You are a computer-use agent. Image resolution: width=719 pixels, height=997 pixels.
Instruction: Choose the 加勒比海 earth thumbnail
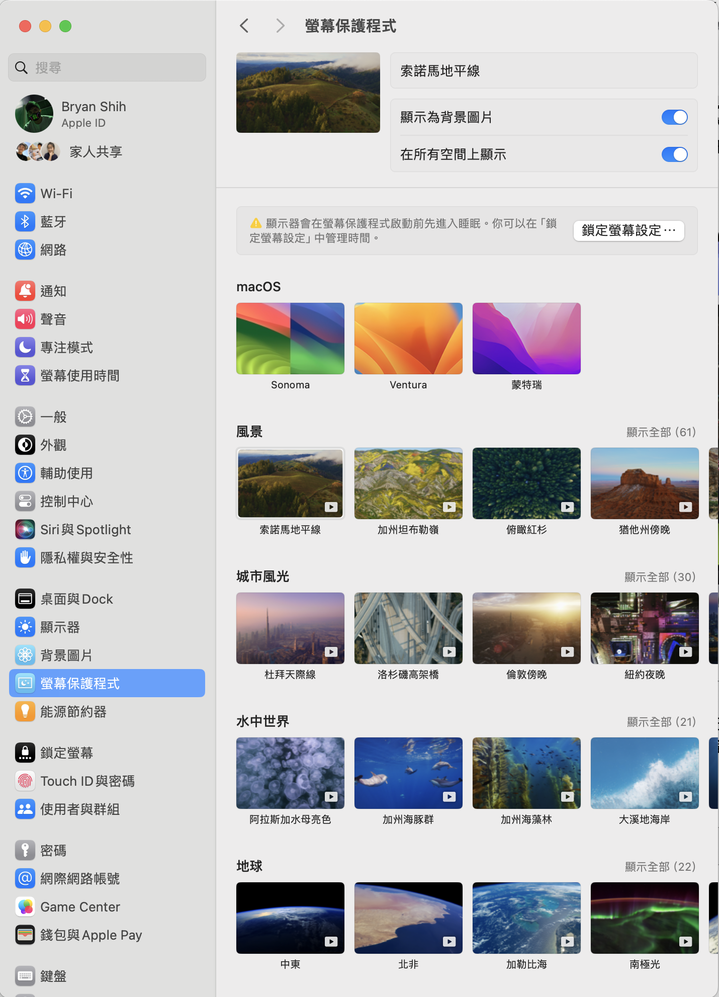point(526,918)
